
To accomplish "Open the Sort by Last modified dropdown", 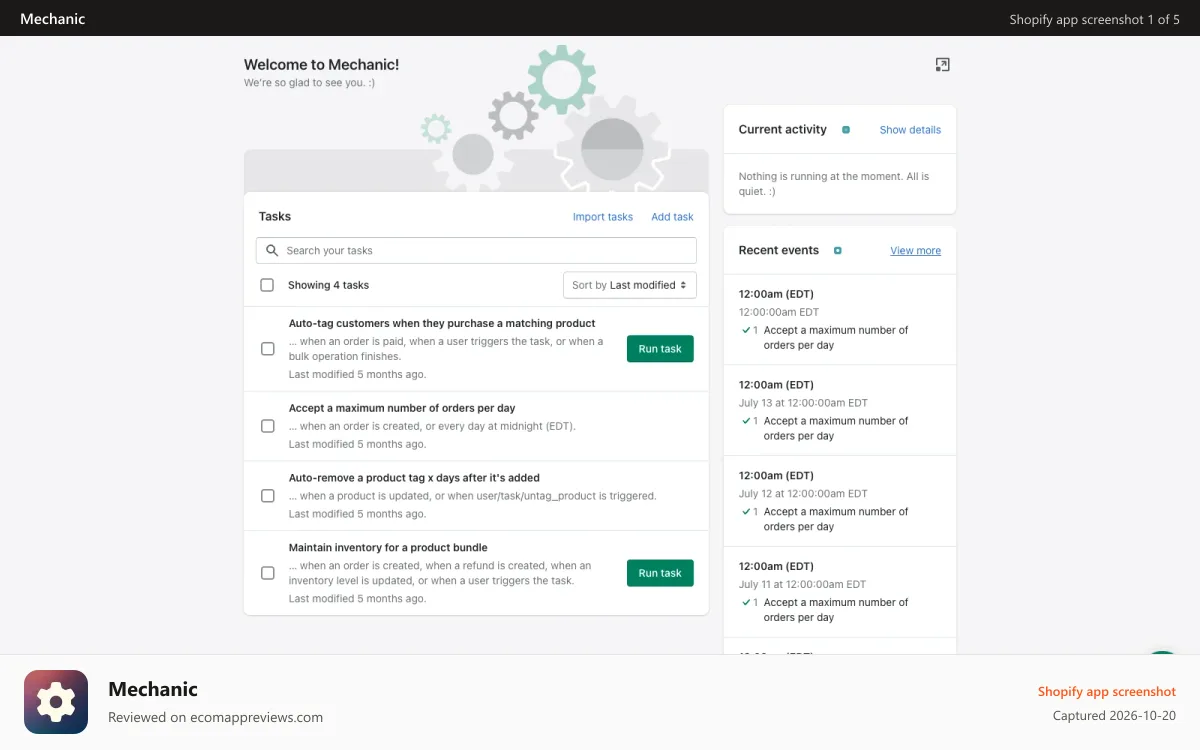I will point(630,285).
